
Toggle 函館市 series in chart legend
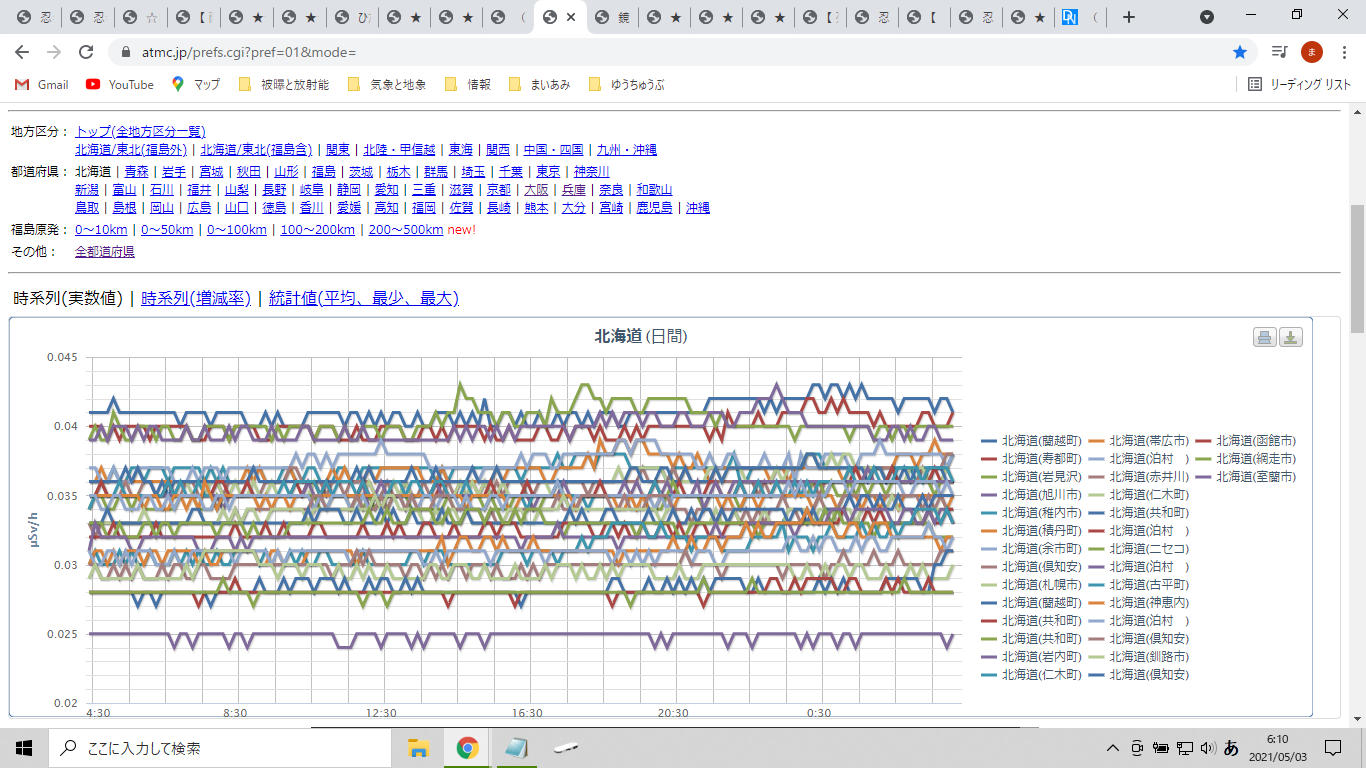1246,440
